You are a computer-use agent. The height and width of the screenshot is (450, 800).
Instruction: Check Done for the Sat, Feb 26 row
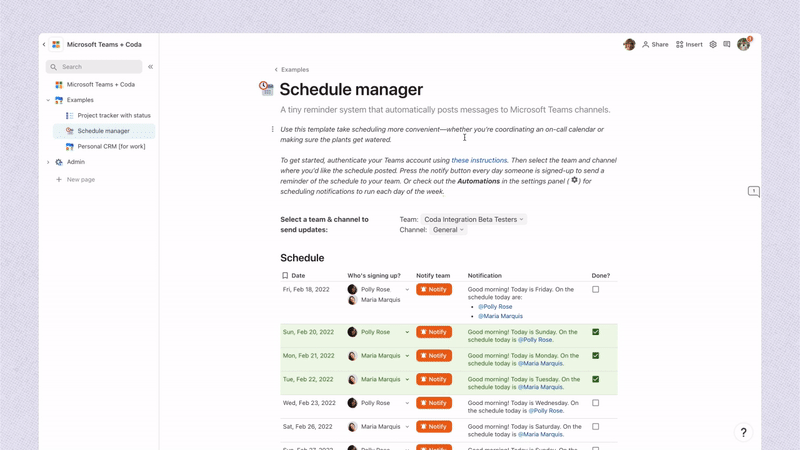(595, 427)
